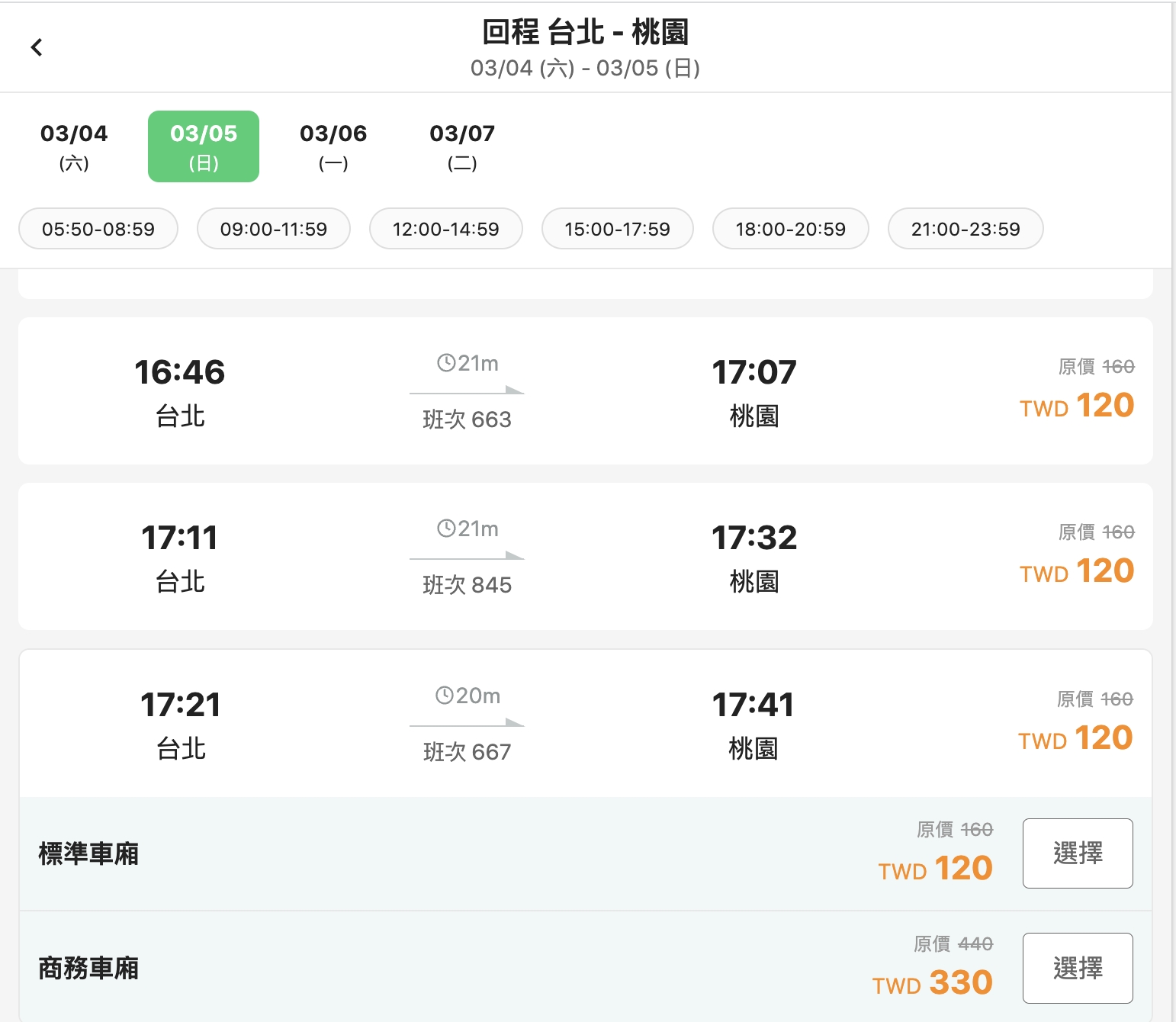Switch to the 03/06 (一) date tab

(333, 146)
